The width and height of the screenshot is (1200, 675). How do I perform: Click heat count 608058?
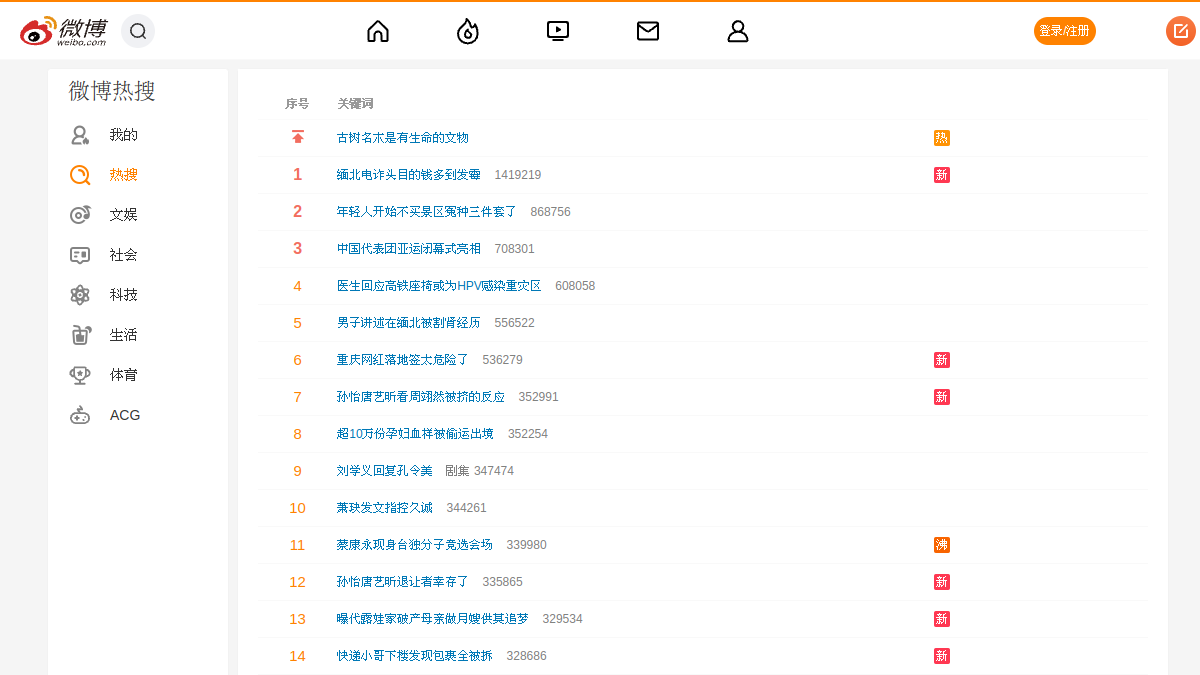(x=575, y=286)
